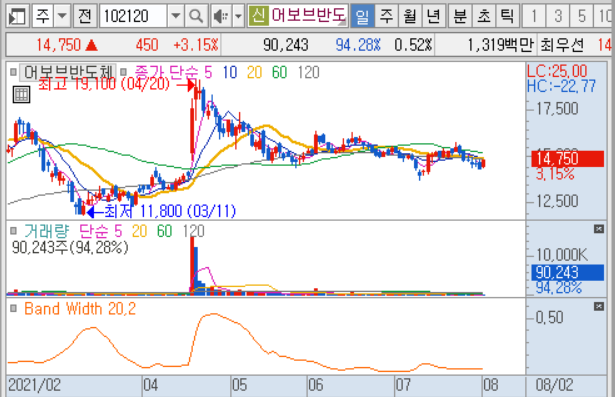
Task: Click the stock name 어보브반도 field
Action: (x=309, y=16)
